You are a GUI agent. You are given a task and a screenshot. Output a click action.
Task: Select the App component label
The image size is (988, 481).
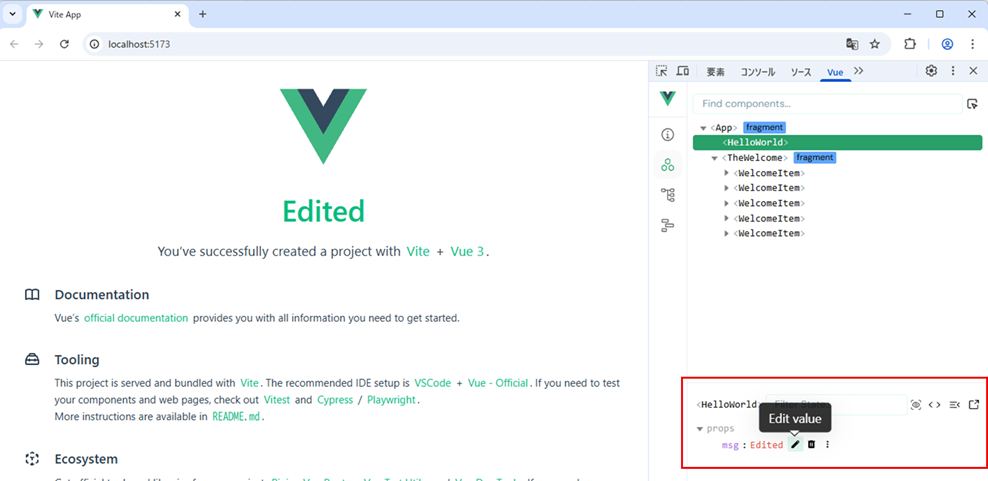pyautogui.click(x=724, y=127)
